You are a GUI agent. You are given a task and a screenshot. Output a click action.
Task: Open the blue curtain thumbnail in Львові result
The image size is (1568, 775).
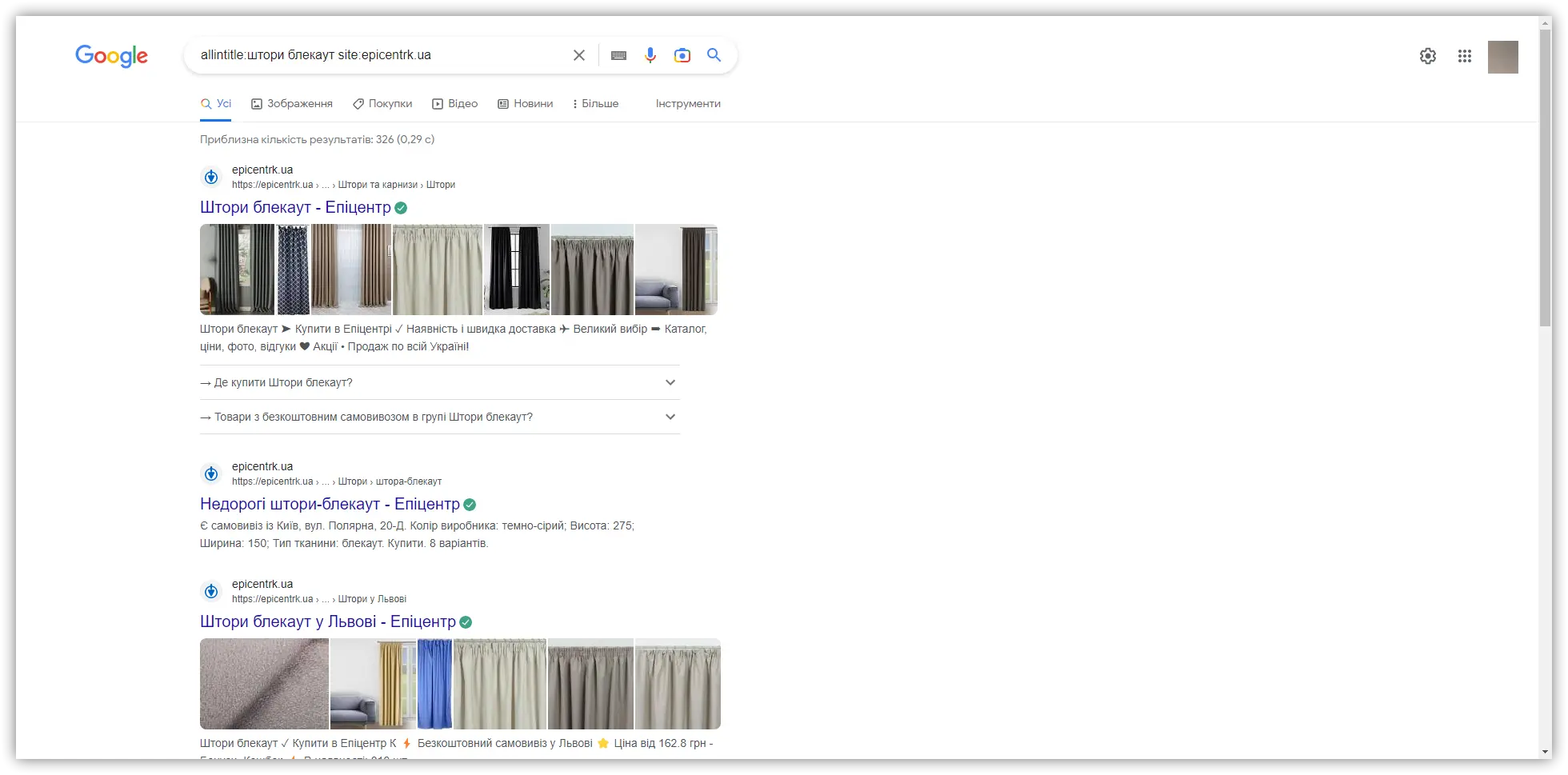(x=434, y=684)
